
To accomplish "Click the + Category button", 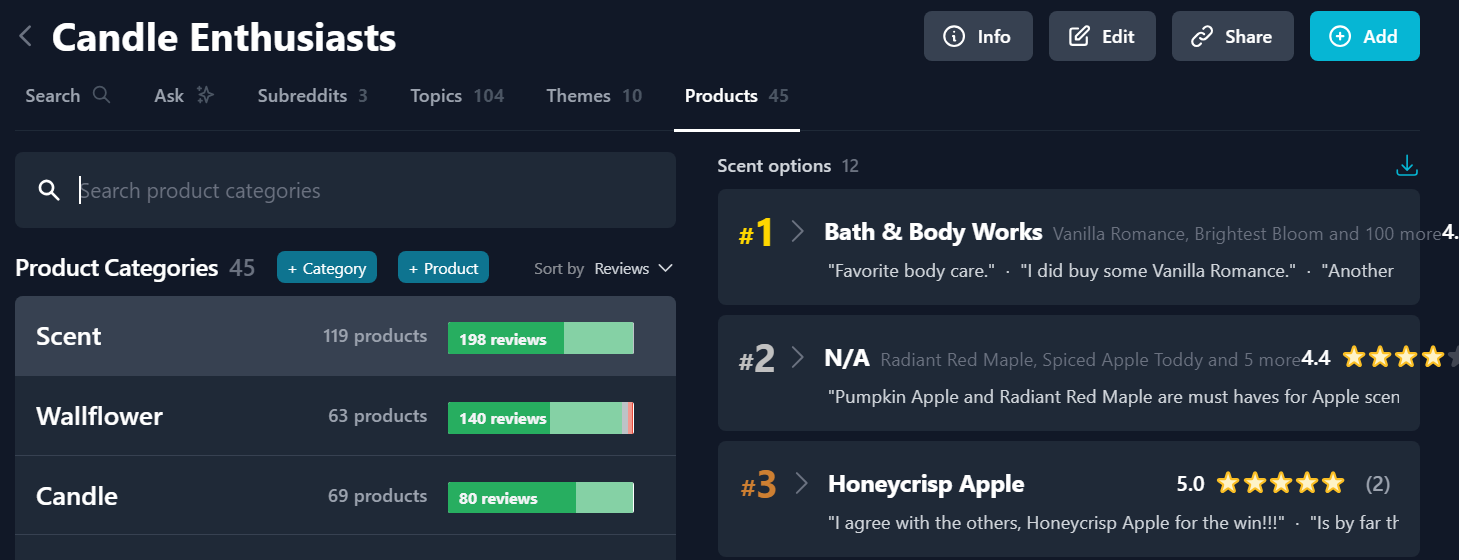I will click(327, 267).
